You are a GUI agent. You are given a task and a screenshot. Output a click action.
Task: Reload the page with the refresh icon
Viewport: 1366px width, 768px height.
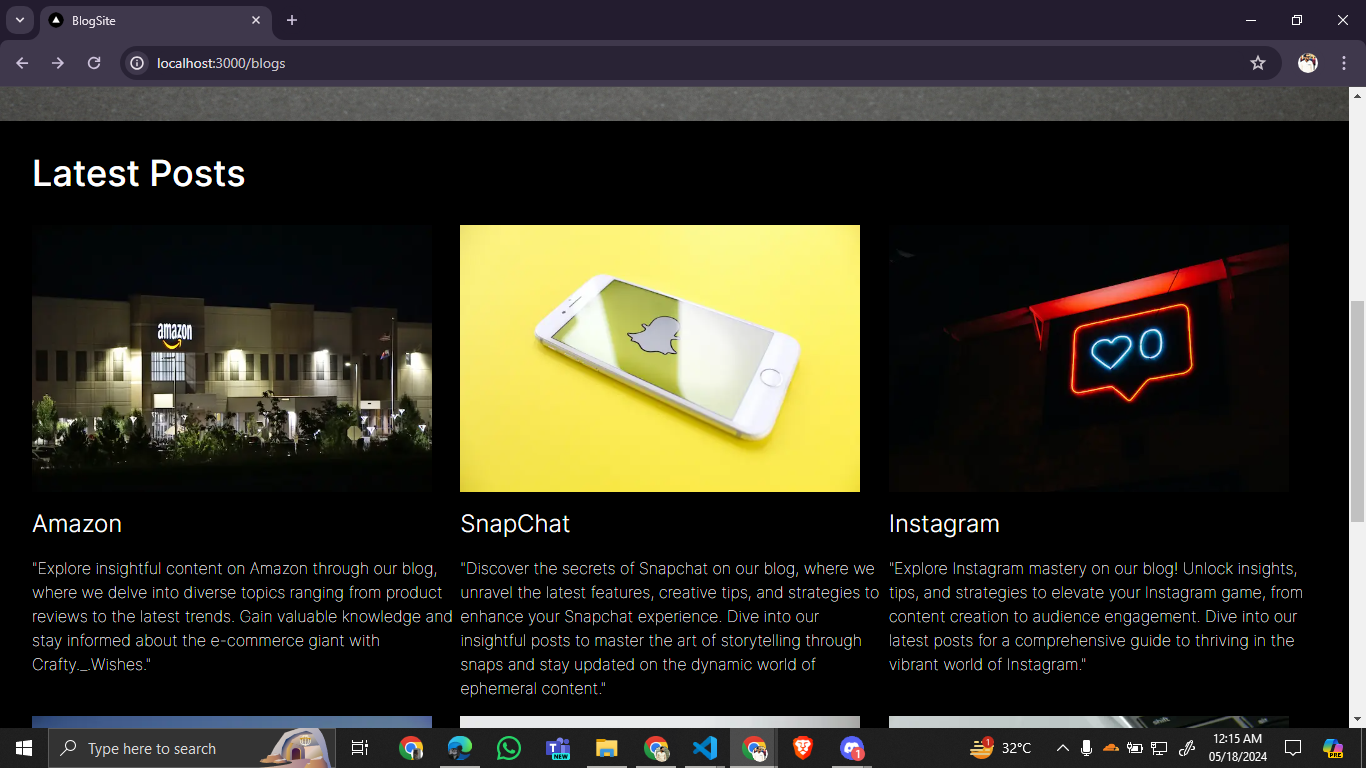click(94, 63)
